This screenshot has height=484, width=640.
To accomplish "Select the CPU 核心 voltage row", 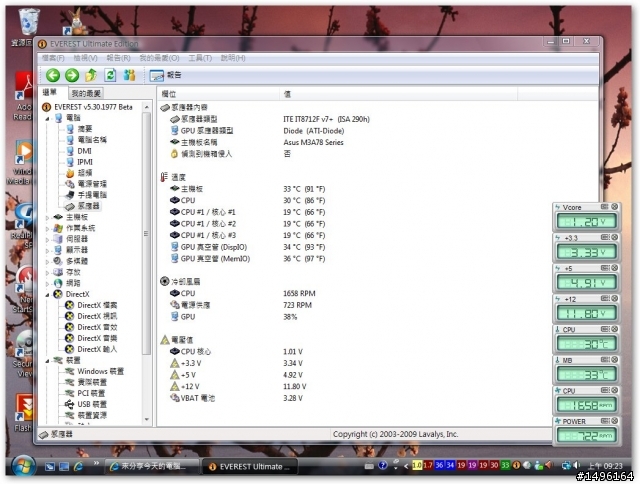I will 236,352.
